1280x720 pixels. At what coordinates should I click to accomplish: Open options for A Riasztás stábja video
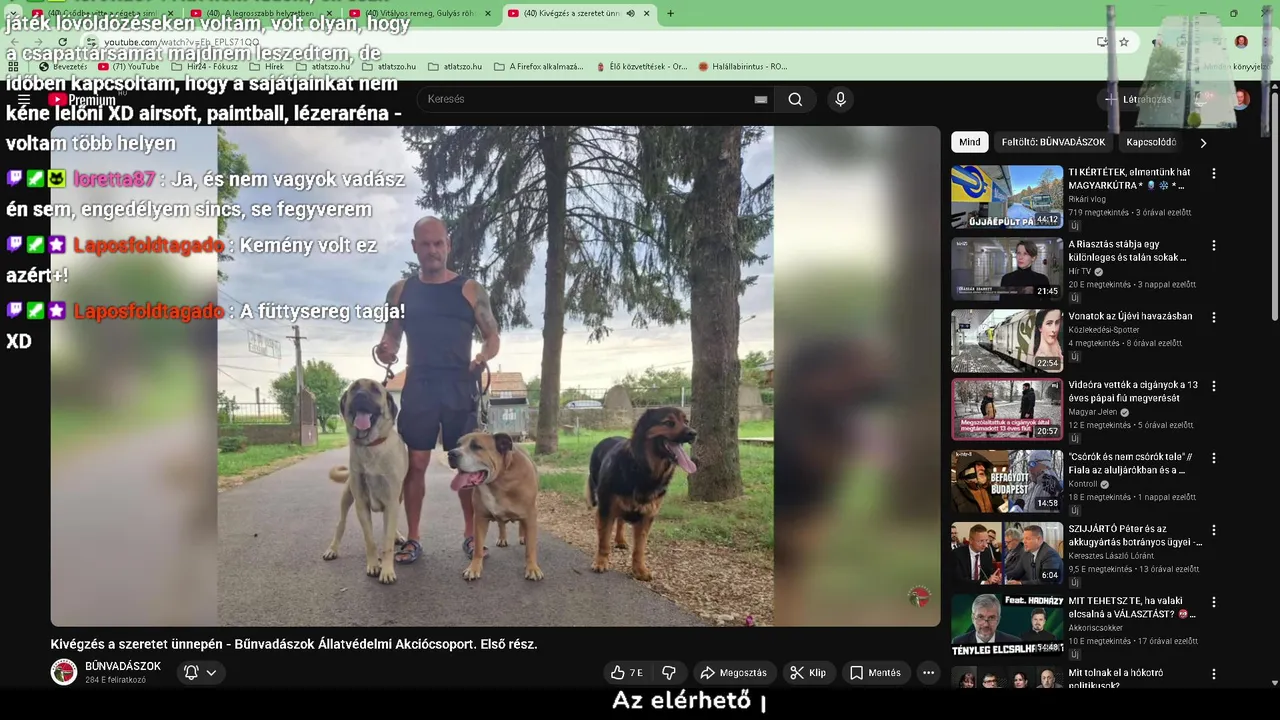(x=1214, y=245)
